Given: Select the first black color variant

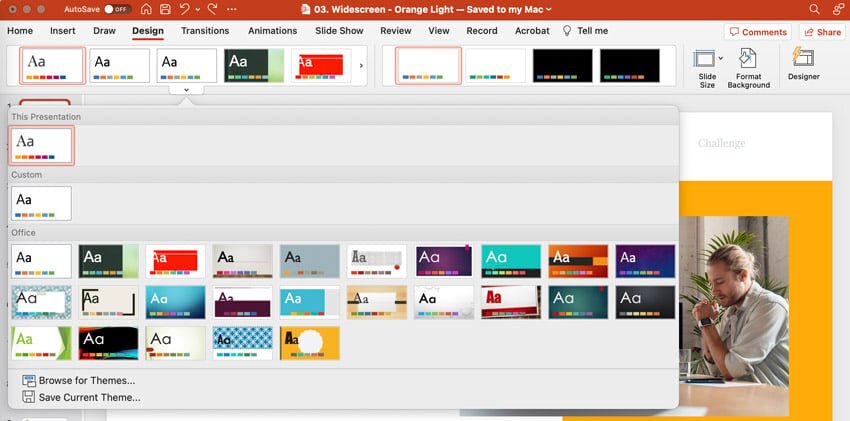Looking at the screenshot, I should (x=562, y=66).
